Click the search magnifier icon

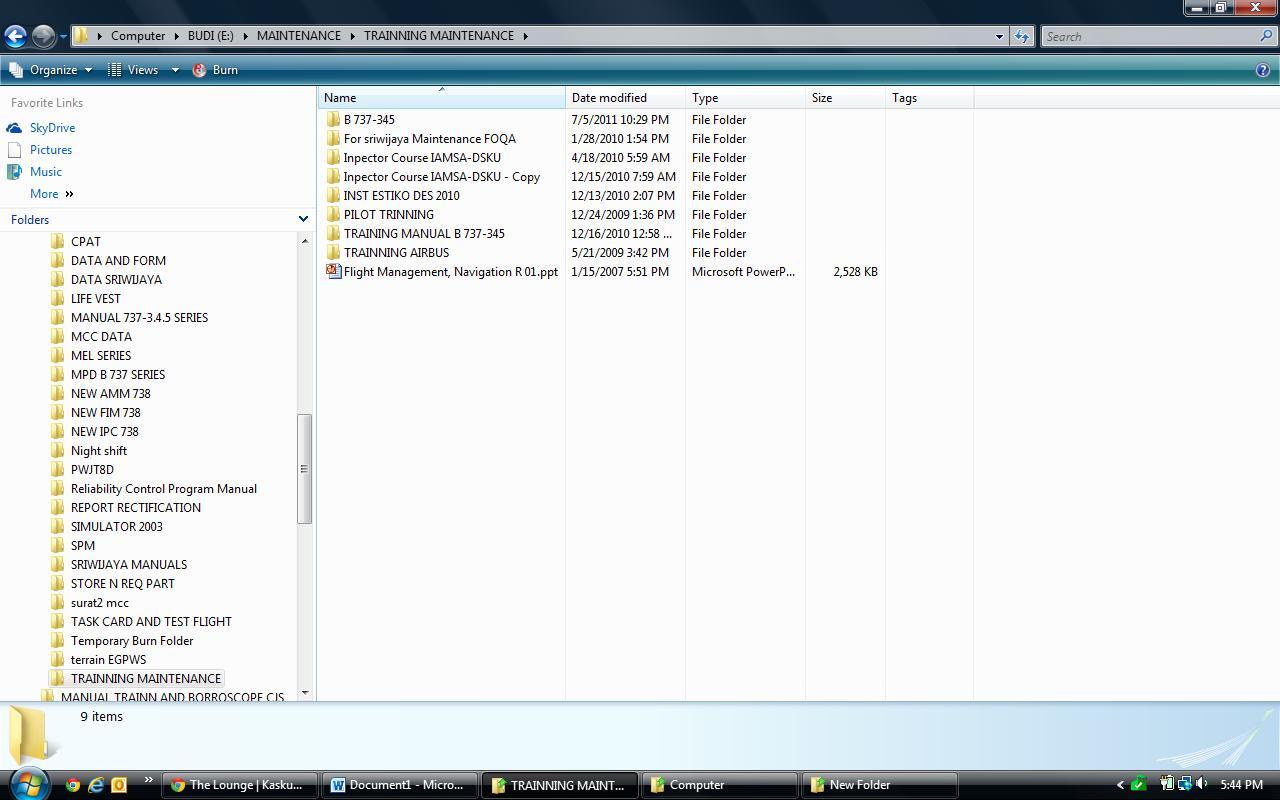coord(1267,36)
